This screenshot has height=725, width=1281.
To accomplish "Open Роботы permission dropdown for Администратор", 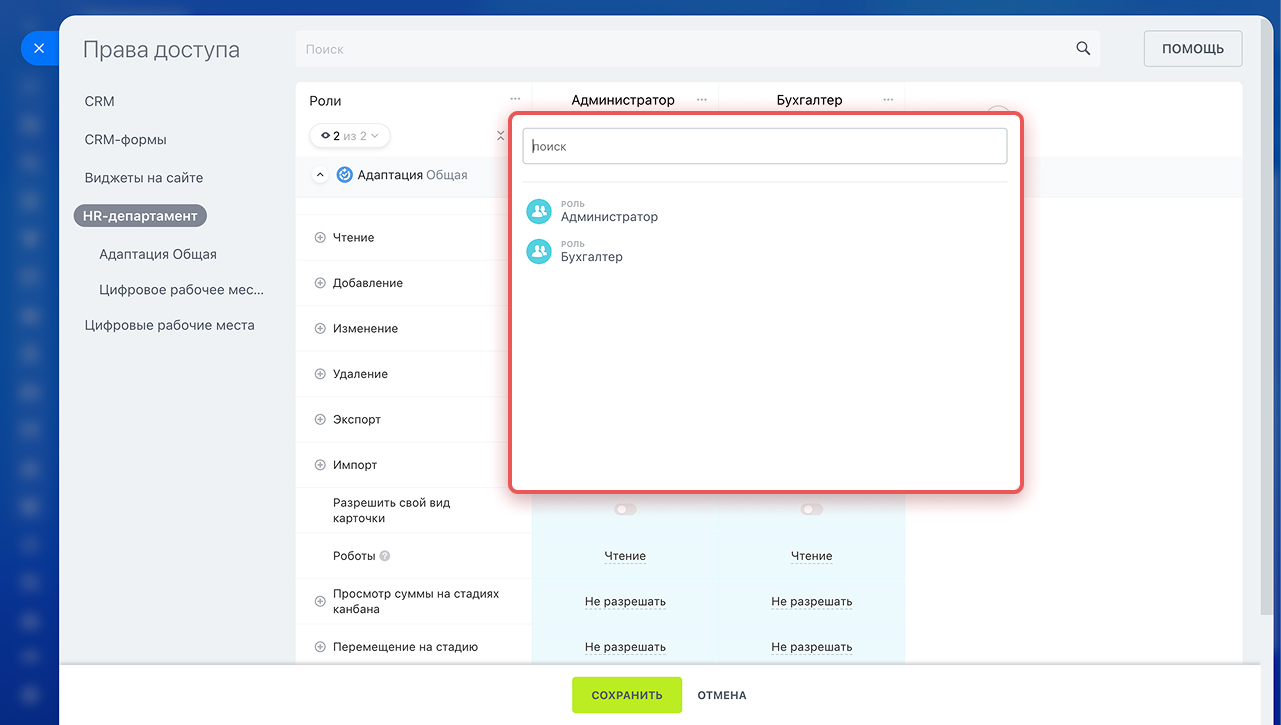I will 625,556.
